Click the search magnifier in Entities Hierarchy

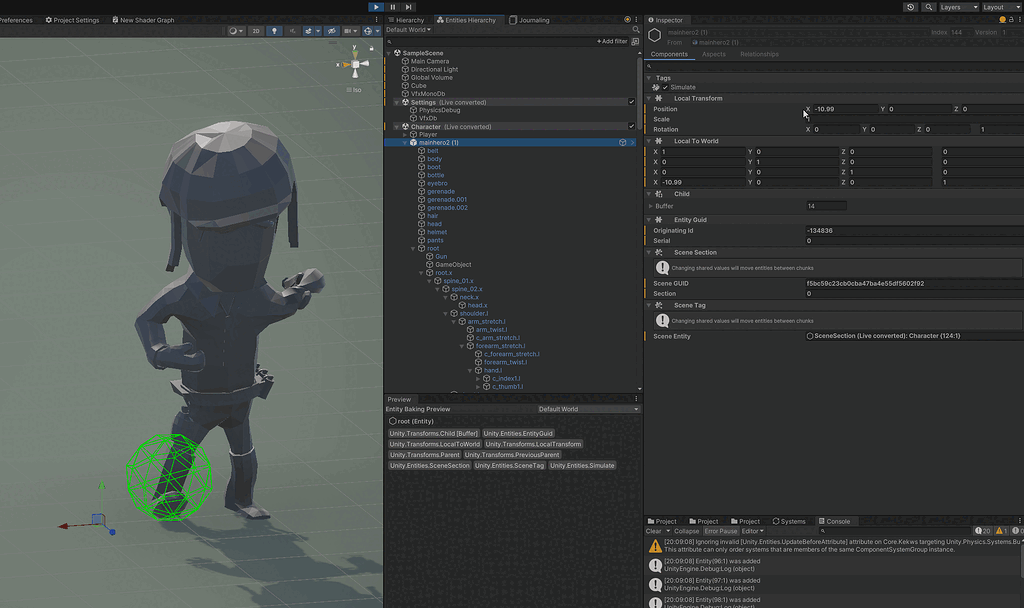(636, 30)
